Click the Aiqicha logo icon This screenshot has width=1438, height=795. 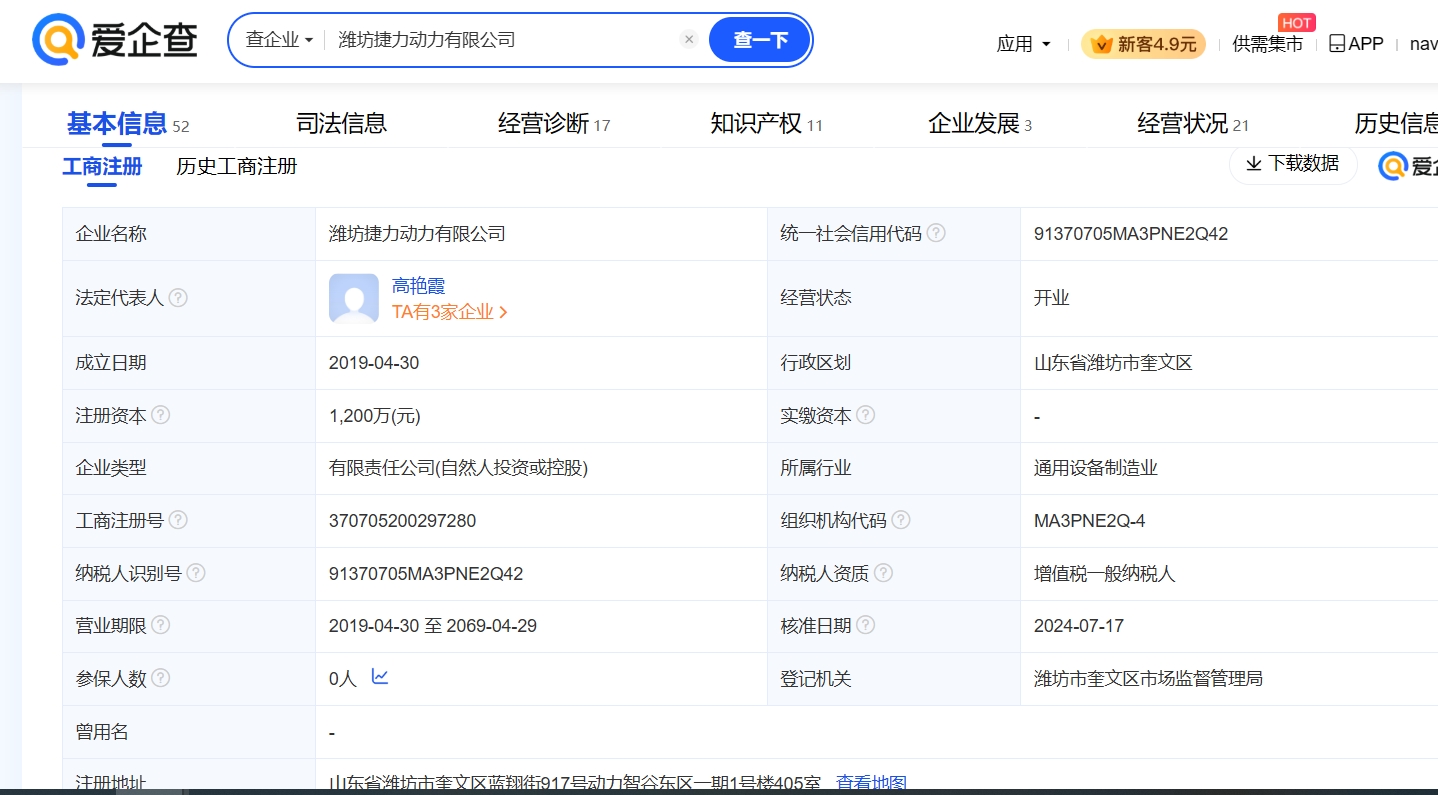click(x=58, y=40)
